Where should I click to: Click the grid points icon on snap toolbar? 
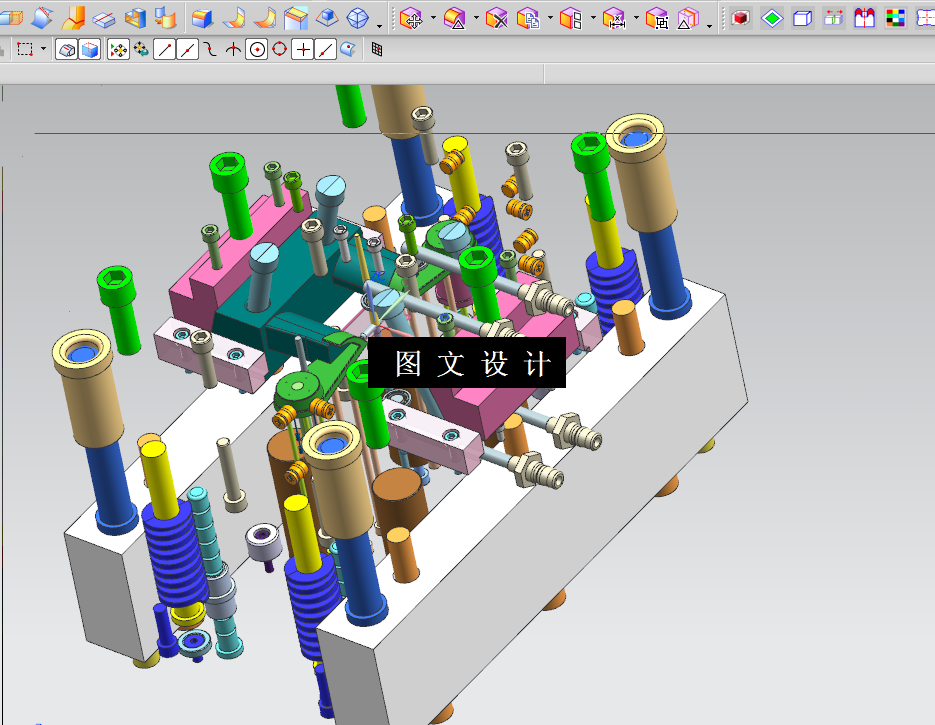377,49
